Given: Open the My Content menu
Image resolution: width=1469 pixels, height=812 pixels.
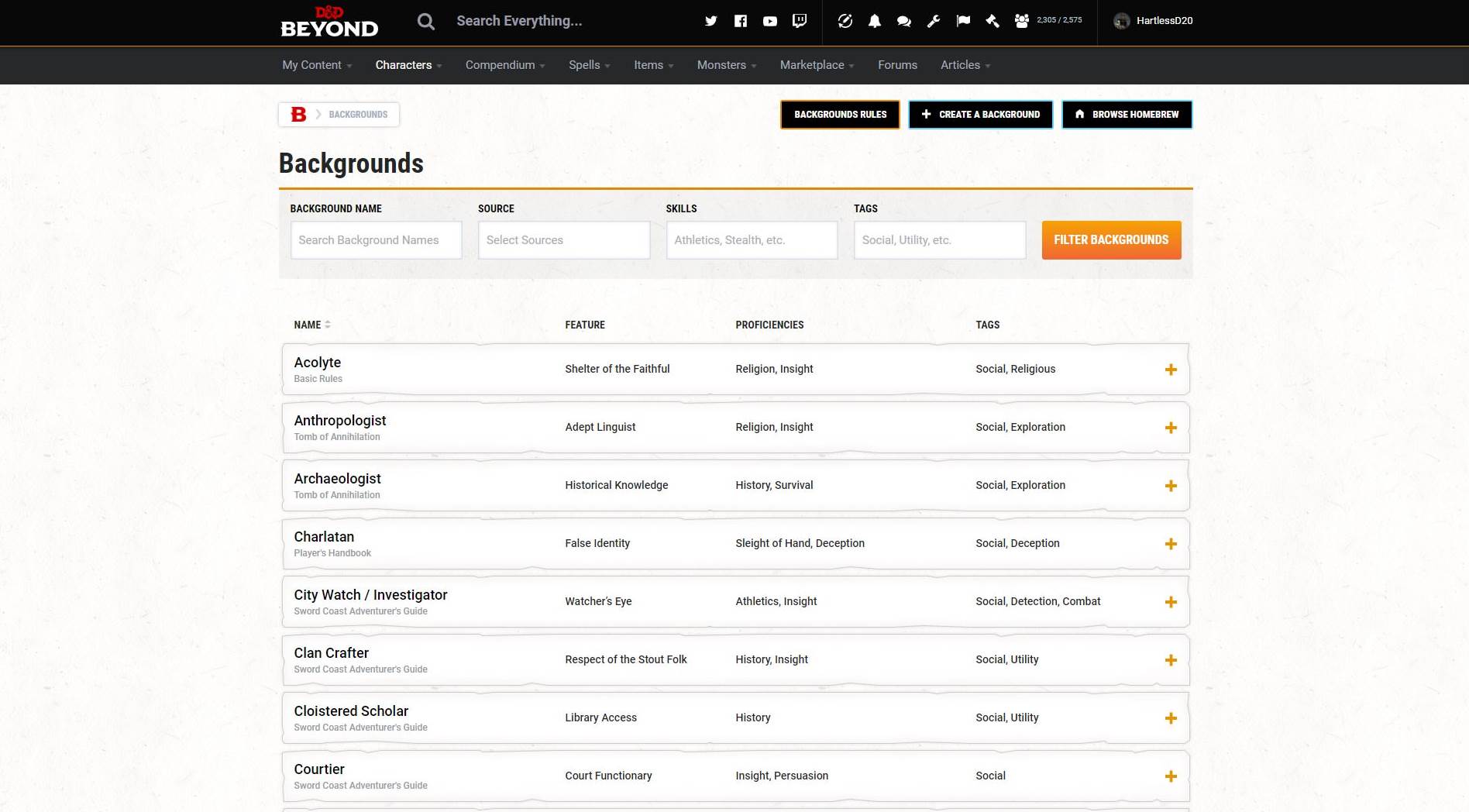Looking at the screenshot, I should coord(317,65).
